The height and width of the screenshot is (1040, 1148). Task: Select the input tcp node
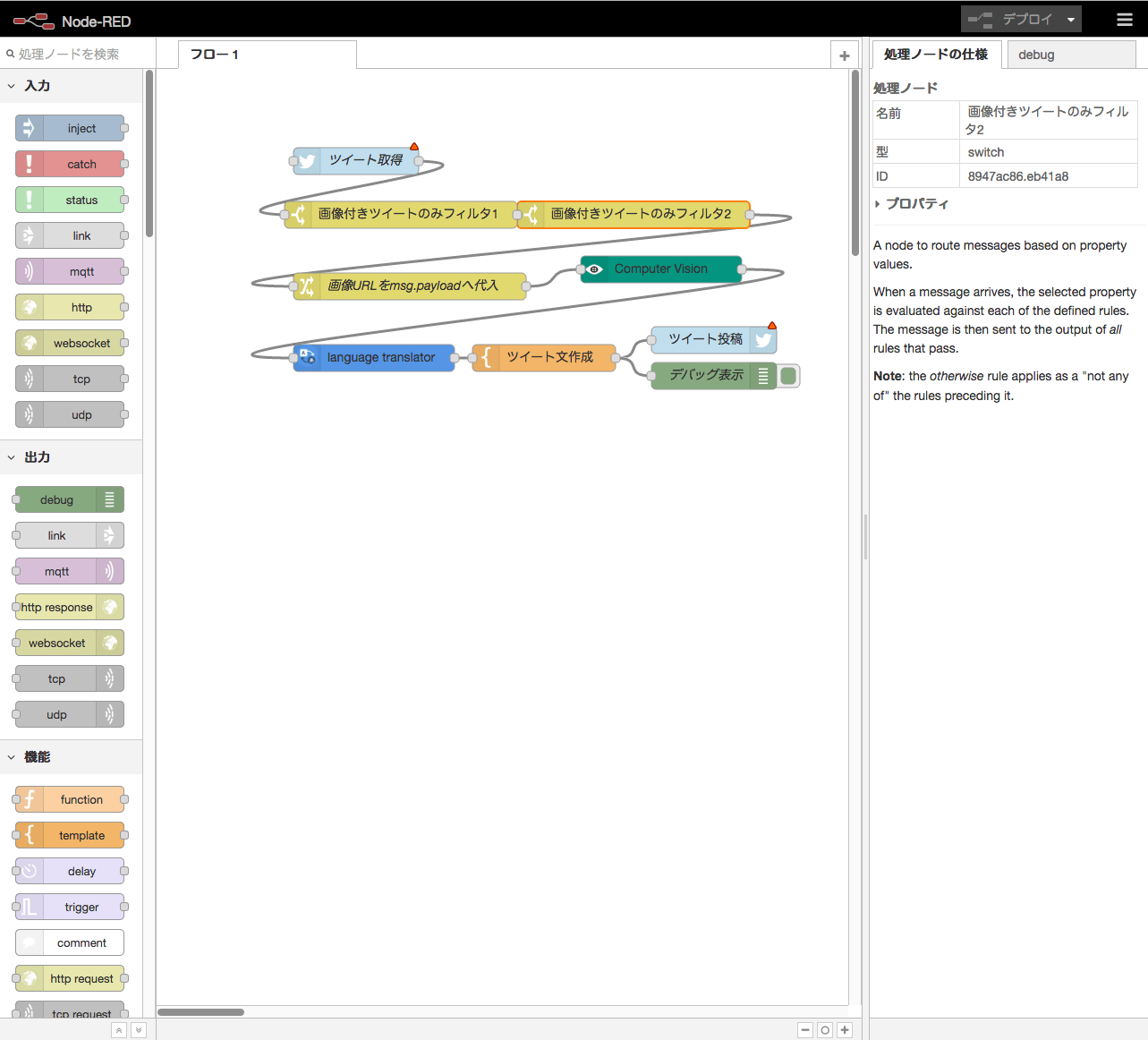(x=70, y=379)
